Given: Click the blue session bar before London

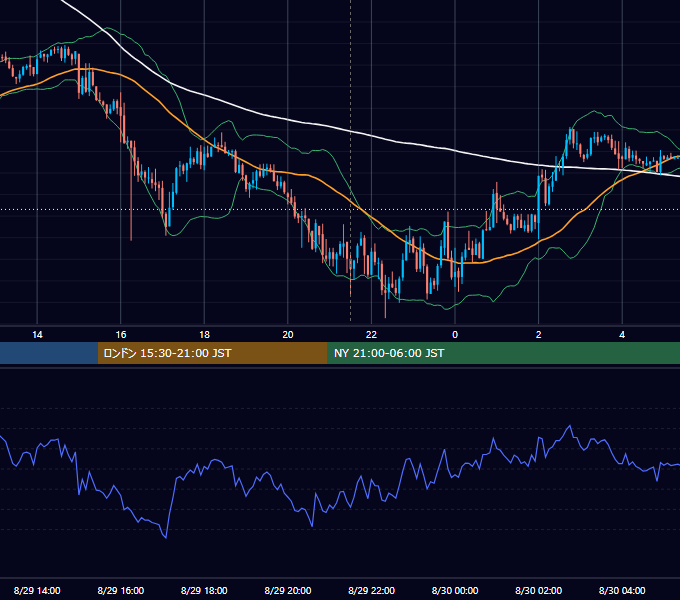Looking at the screenshot, I should tap(49, 353).
